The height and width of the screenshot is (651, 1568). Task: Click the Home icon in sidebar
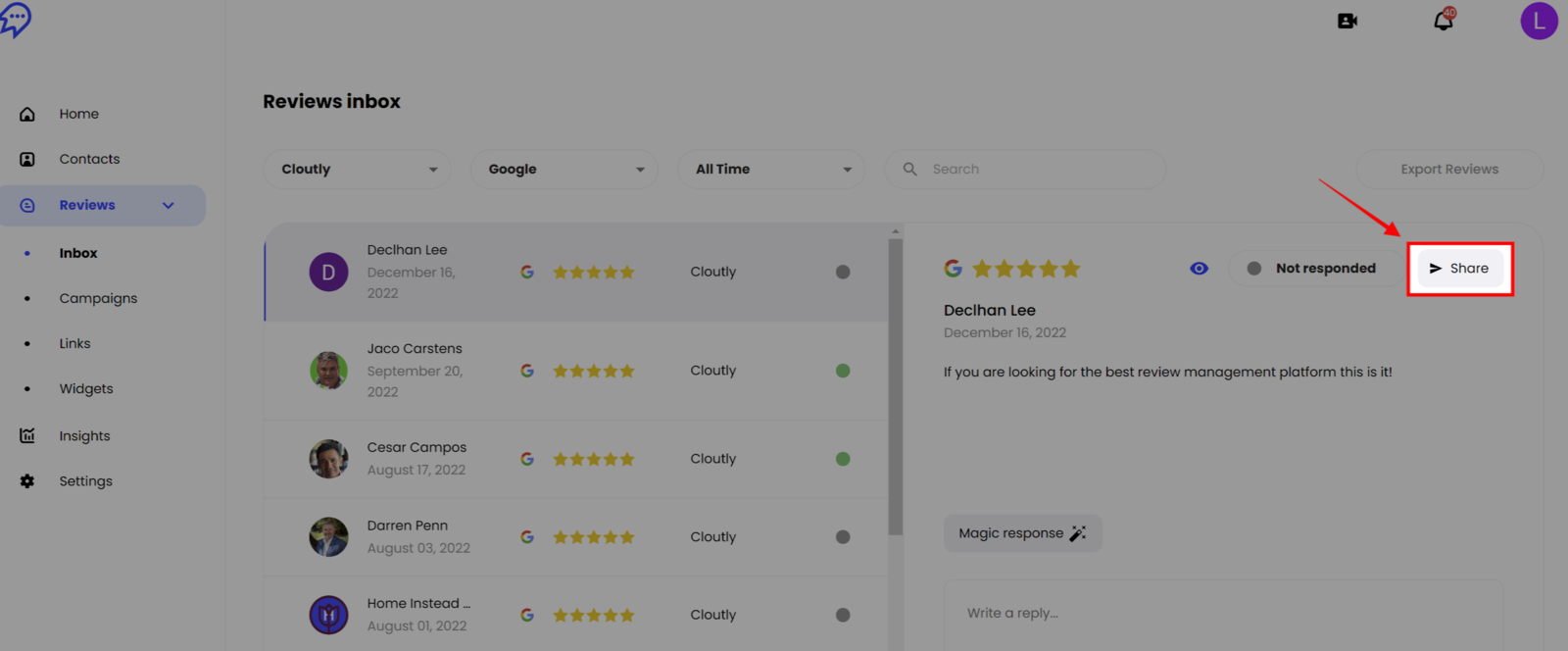pyautogui.click(x=27, y=114)
